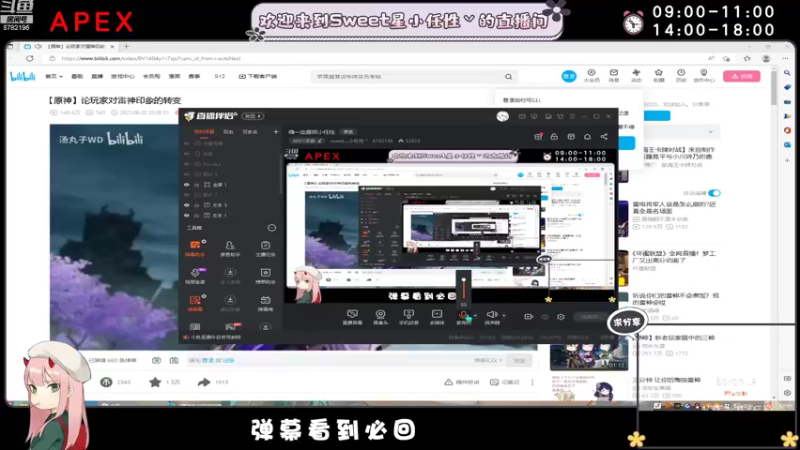Click the pencil edit icon beside APEX category
This screenshot has width=800, height=450.
320,141
